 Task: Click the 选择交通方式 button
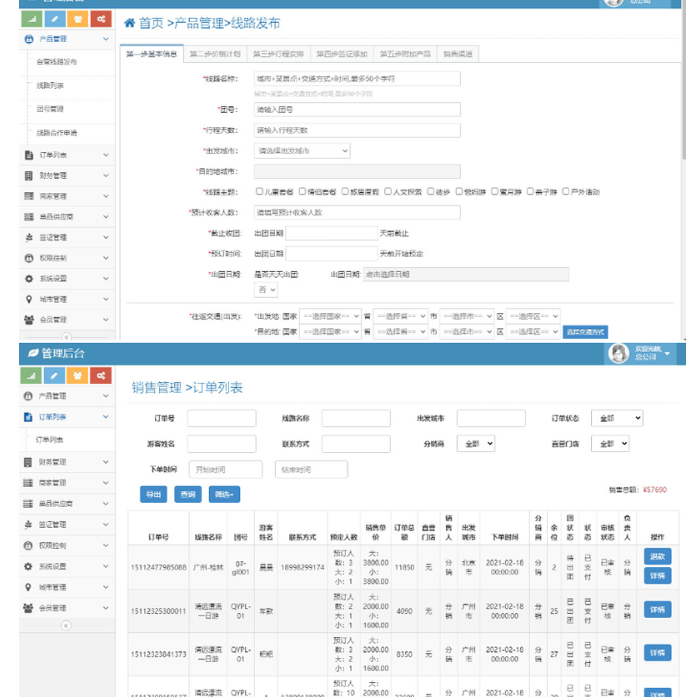(584, 331)
